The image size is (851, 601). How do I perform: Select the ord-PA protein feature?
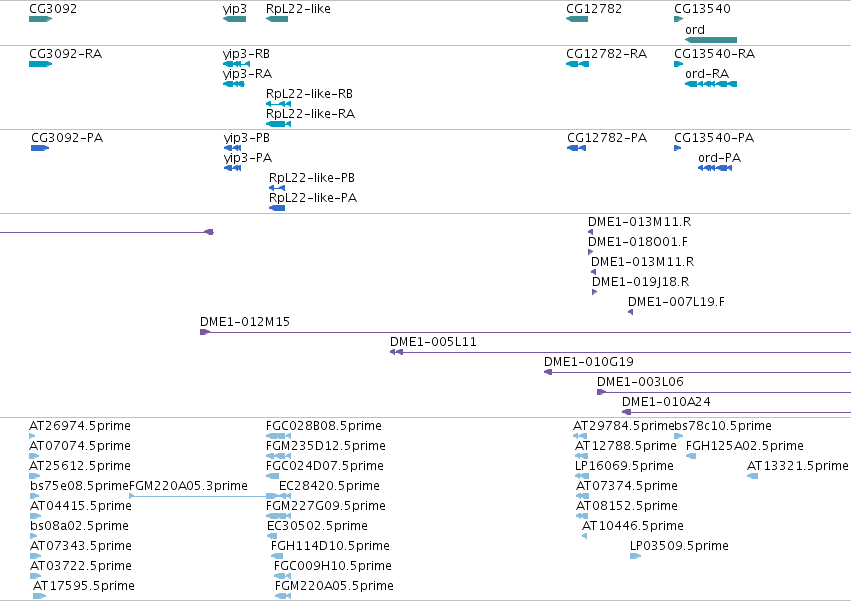[x=715, y=168]
